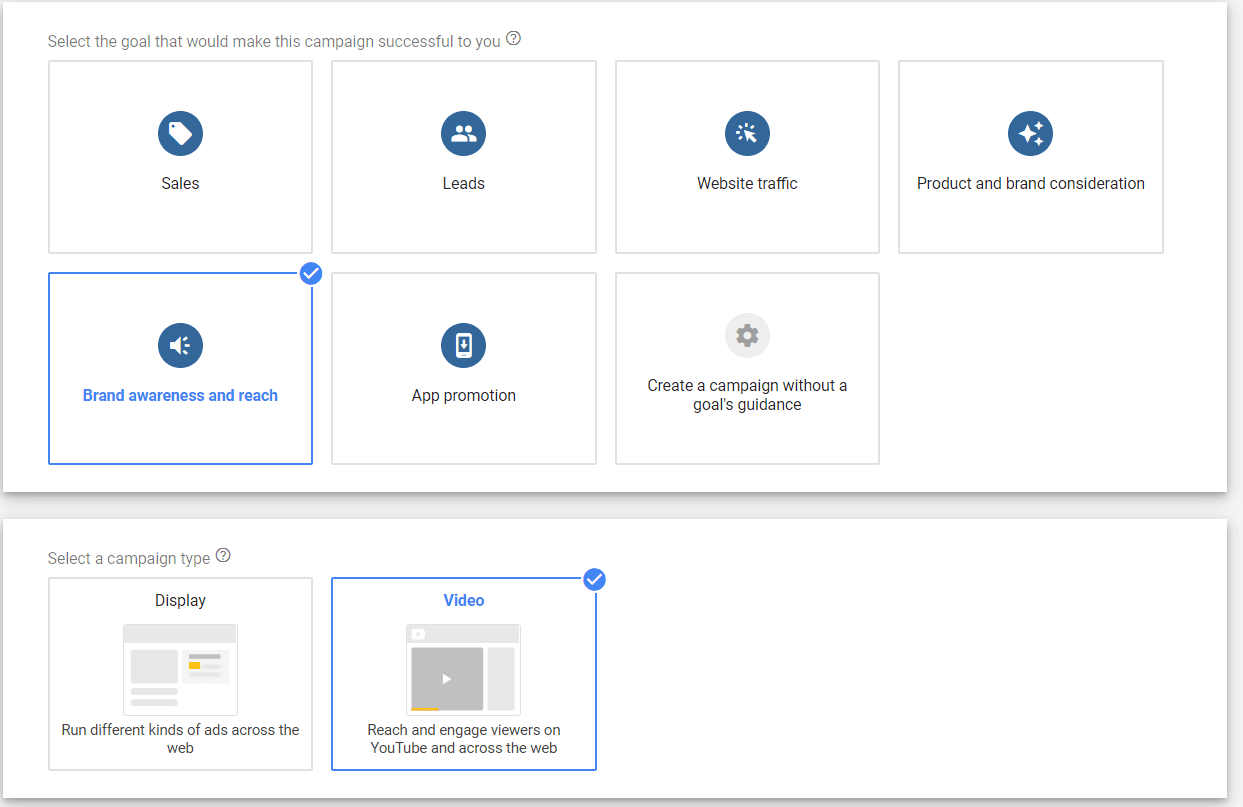Click the gear icon on the no-goal campaign card
This screenshot has width=1243, height=807.
coord(747,335)
